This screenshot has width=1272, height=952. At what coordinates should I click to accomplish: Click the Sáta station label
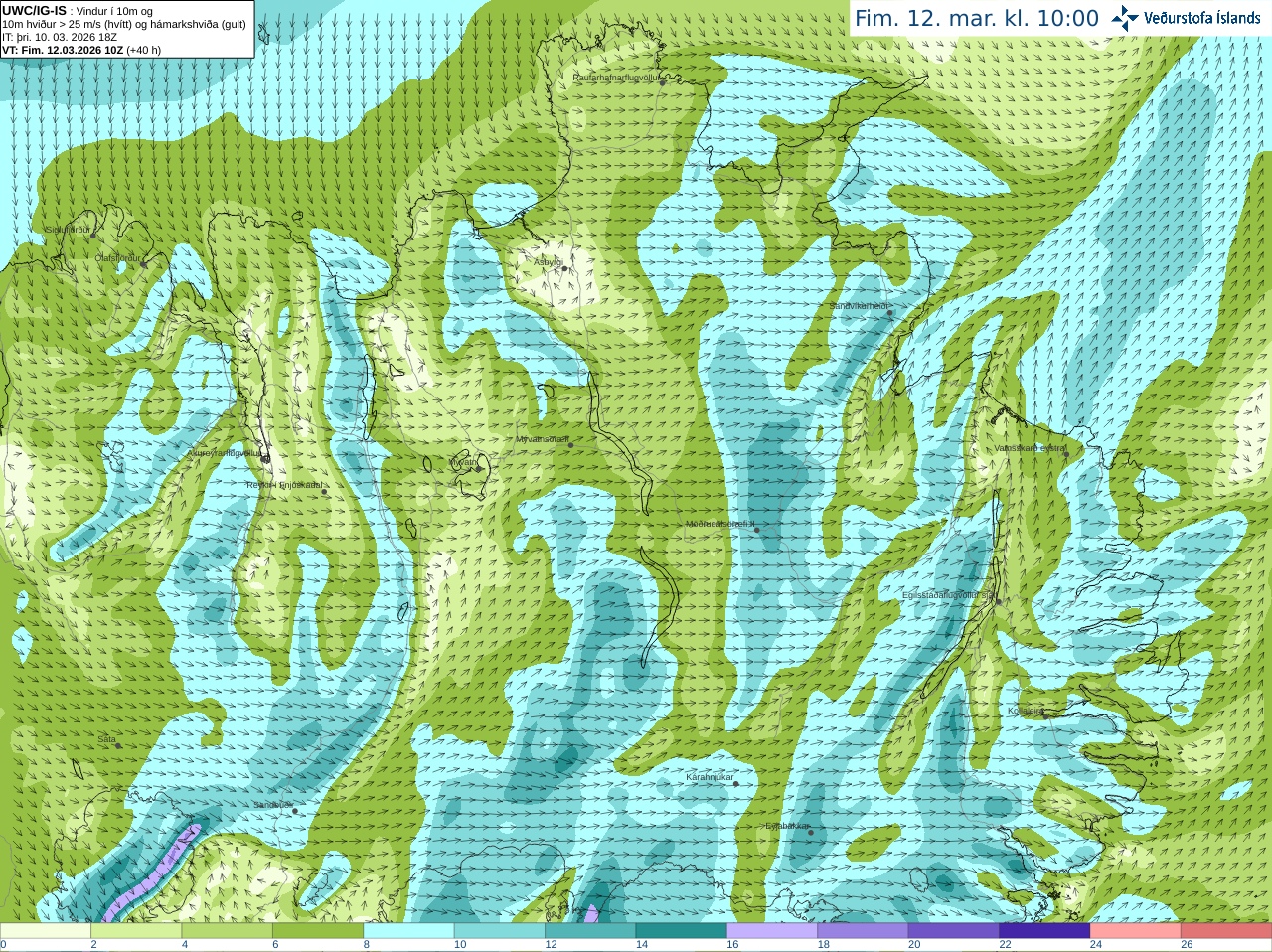[106, 739]
